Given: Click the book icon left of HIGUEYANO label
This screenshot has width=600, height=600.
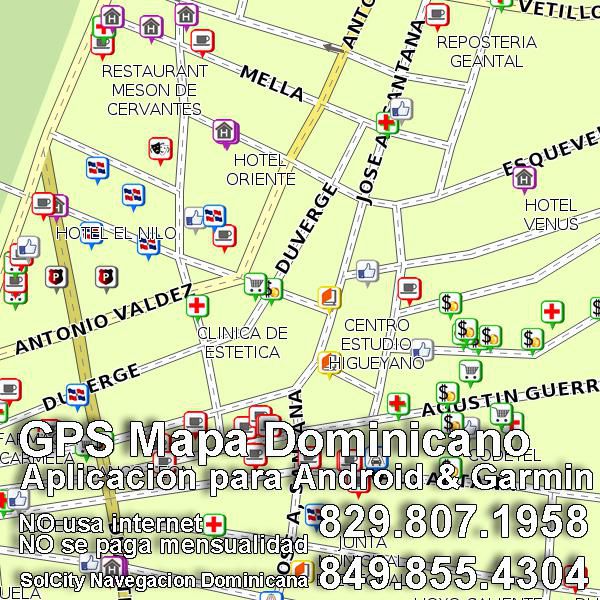Looking at the screenshot, I should coord(328,362).
